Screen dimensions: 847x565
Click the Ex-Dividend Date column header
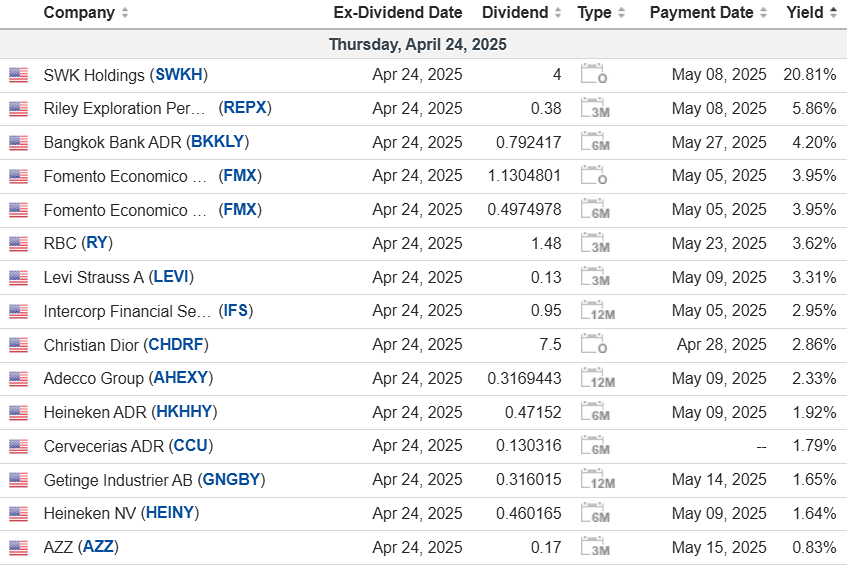[397, 13]
